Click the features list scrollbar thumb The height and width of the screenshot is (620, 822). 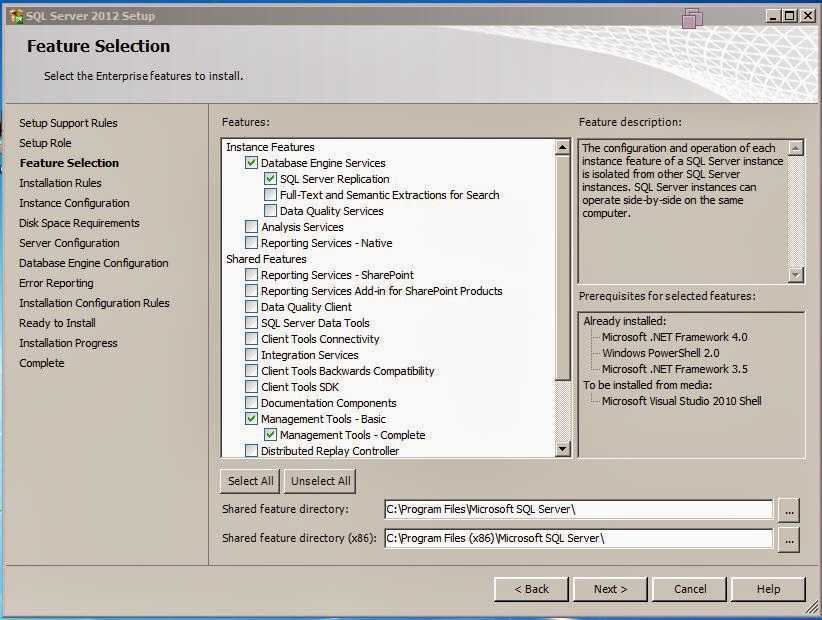(563, 267)
